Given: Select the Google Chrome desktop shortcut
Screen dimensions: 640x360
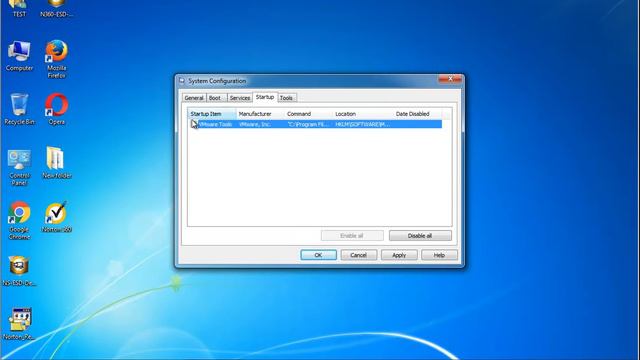Looking at the screenshot, I should (x=19, y=221).
